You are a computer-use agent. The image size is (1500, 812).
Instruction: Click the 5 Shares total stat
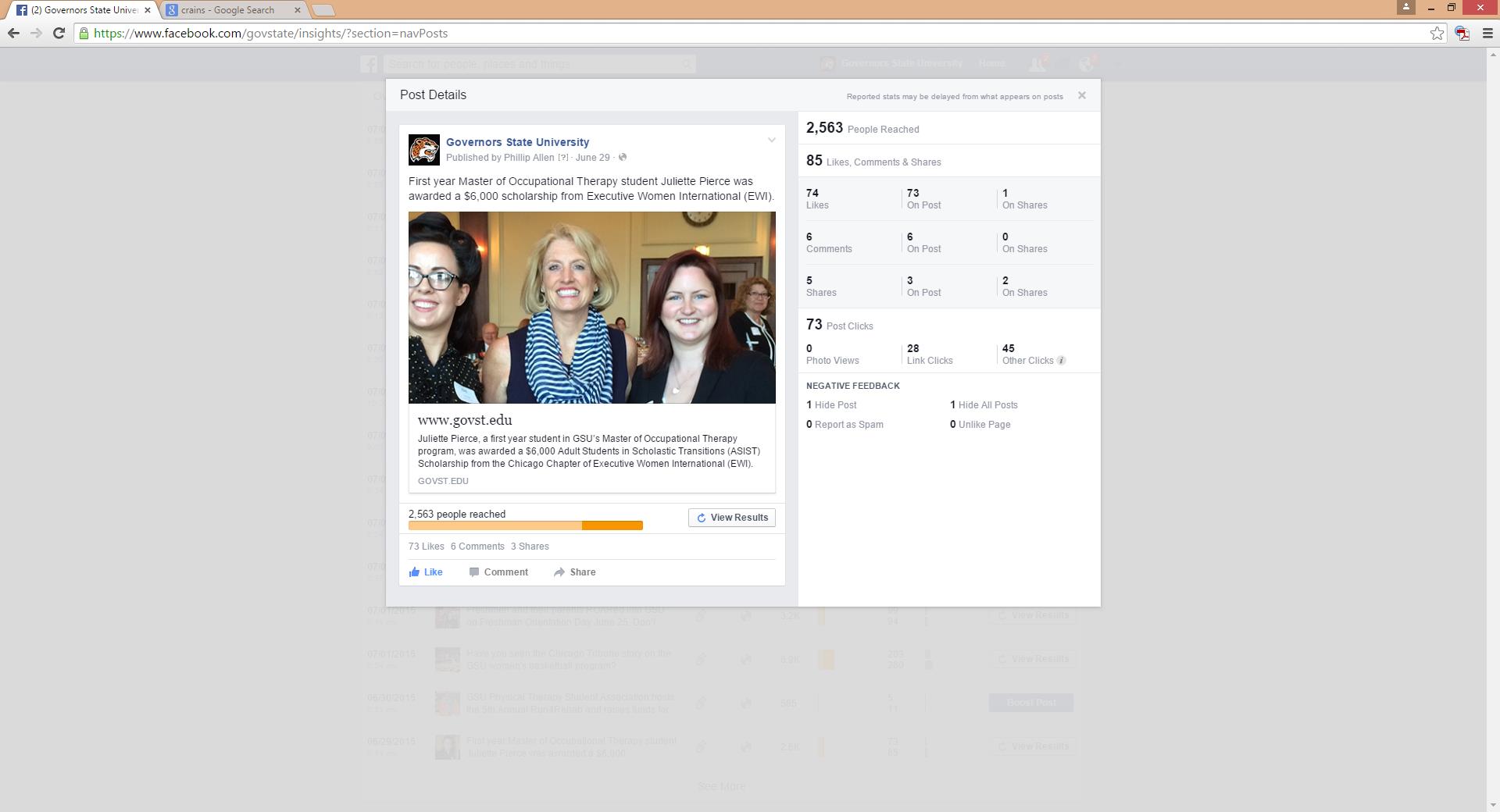coord(821,287)
